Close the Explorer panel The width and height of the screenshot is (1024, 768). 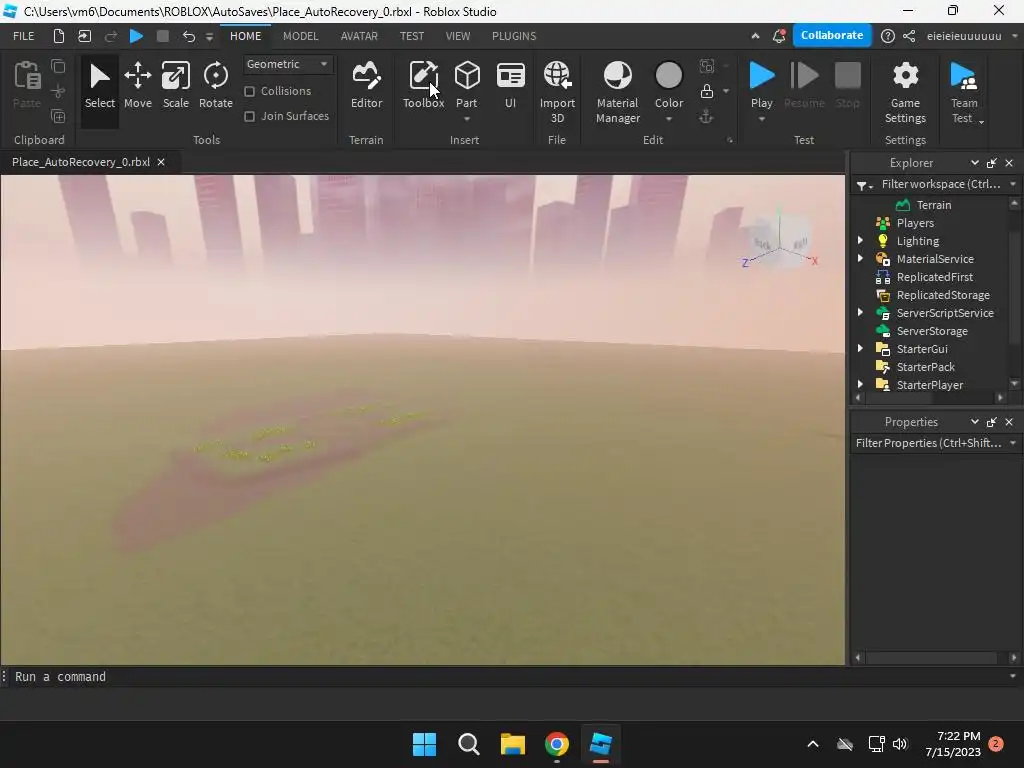[x=1009, y=163]
